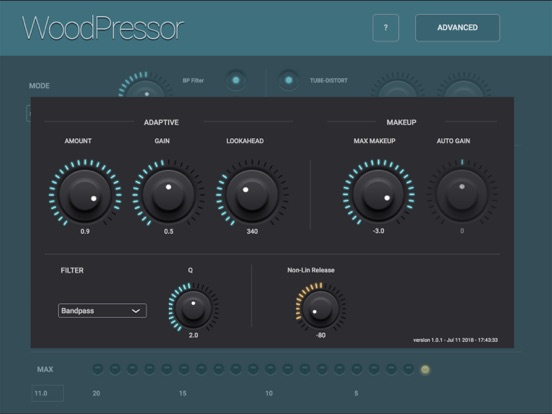Click the Q value 2.0
This screenshot has height=414, width=552.
193,335
